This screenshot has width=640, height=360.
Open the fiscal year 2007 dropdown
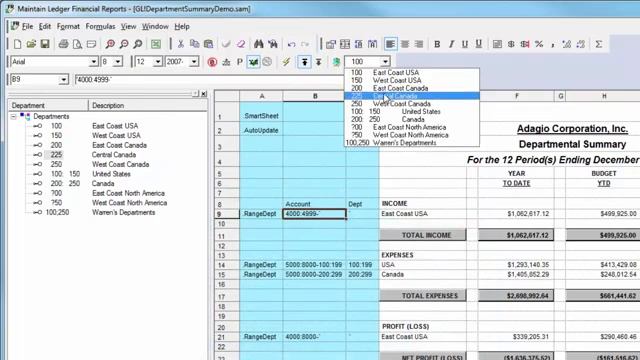[194, 62]
